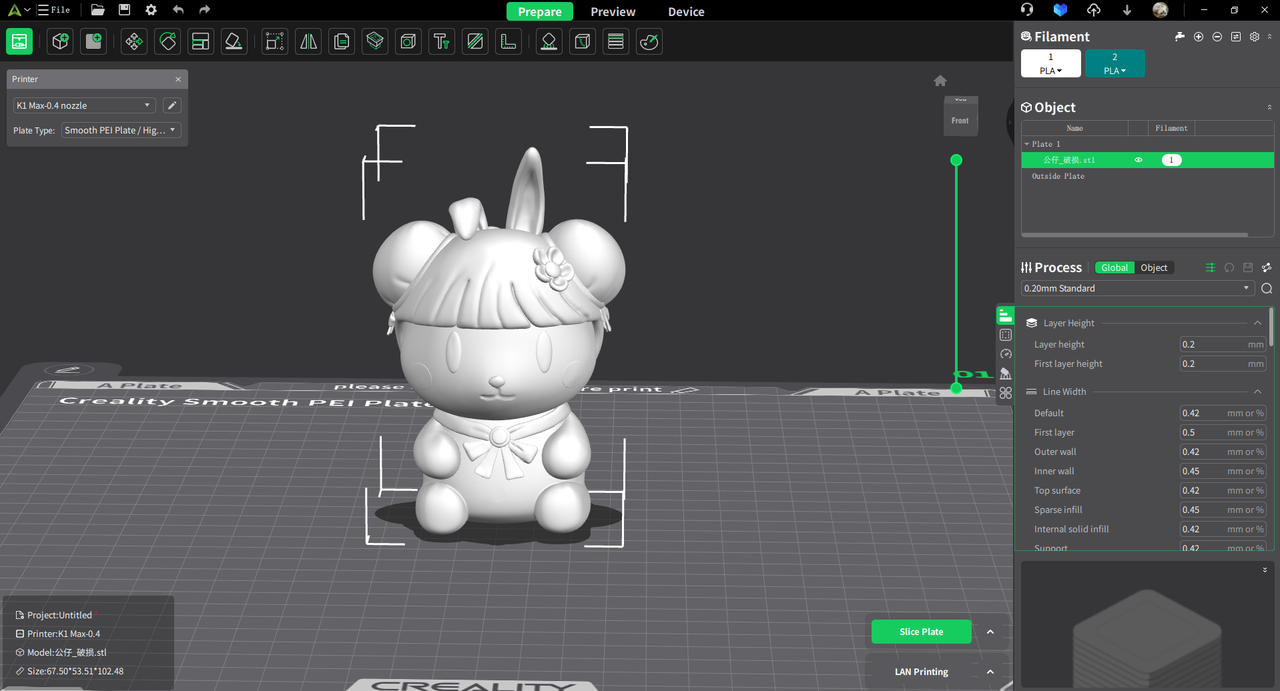
Task: Open the Device tab
Action: [686, 12]
